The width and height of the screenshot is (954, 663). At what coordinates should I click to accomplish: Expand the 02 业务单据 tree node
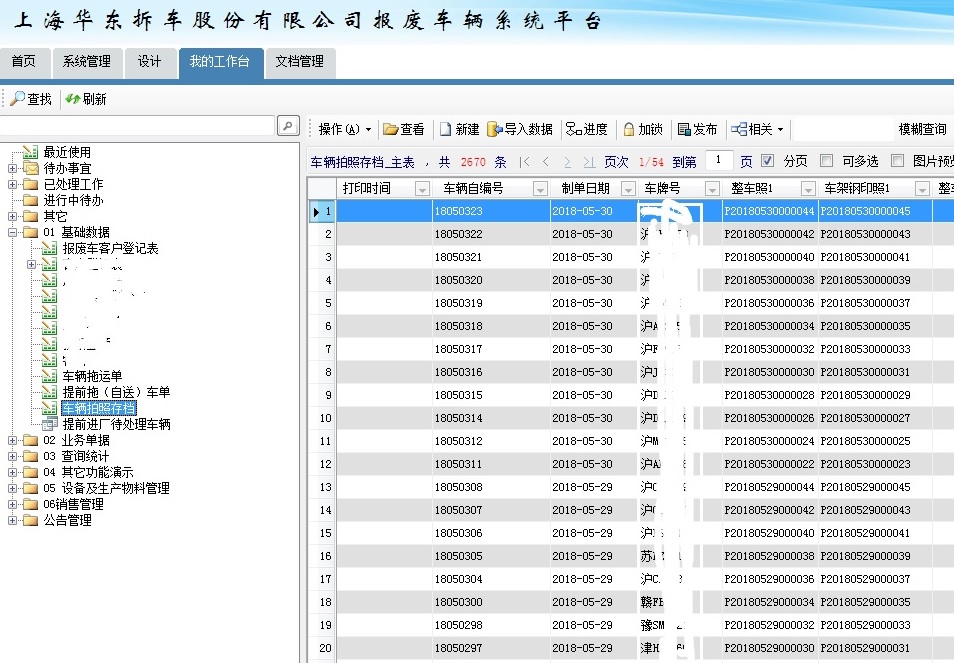pyautogui.click(x=12, y=440)
